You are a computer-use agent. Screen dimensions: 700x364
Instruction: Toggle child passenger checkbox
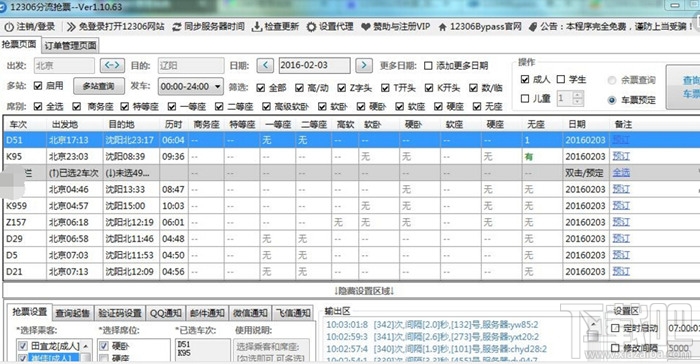(525, 98)
